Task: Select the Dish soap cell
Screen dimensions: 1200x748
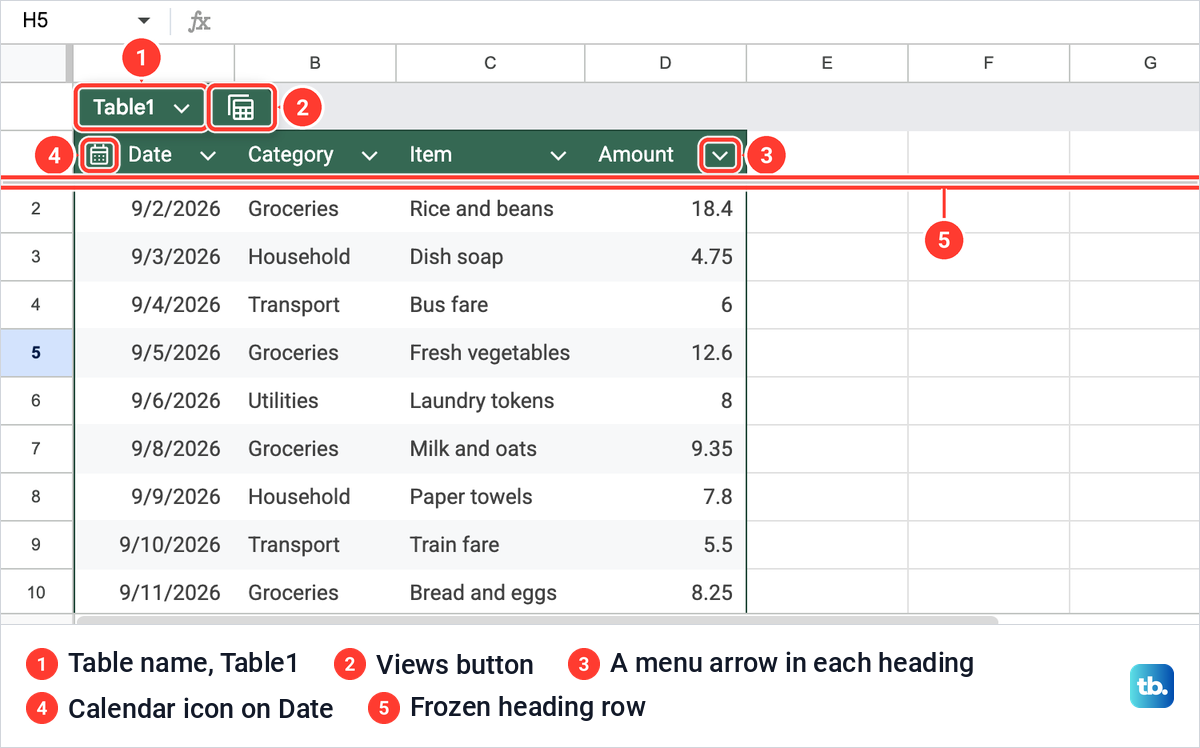Action: click(x=490, y=257)
